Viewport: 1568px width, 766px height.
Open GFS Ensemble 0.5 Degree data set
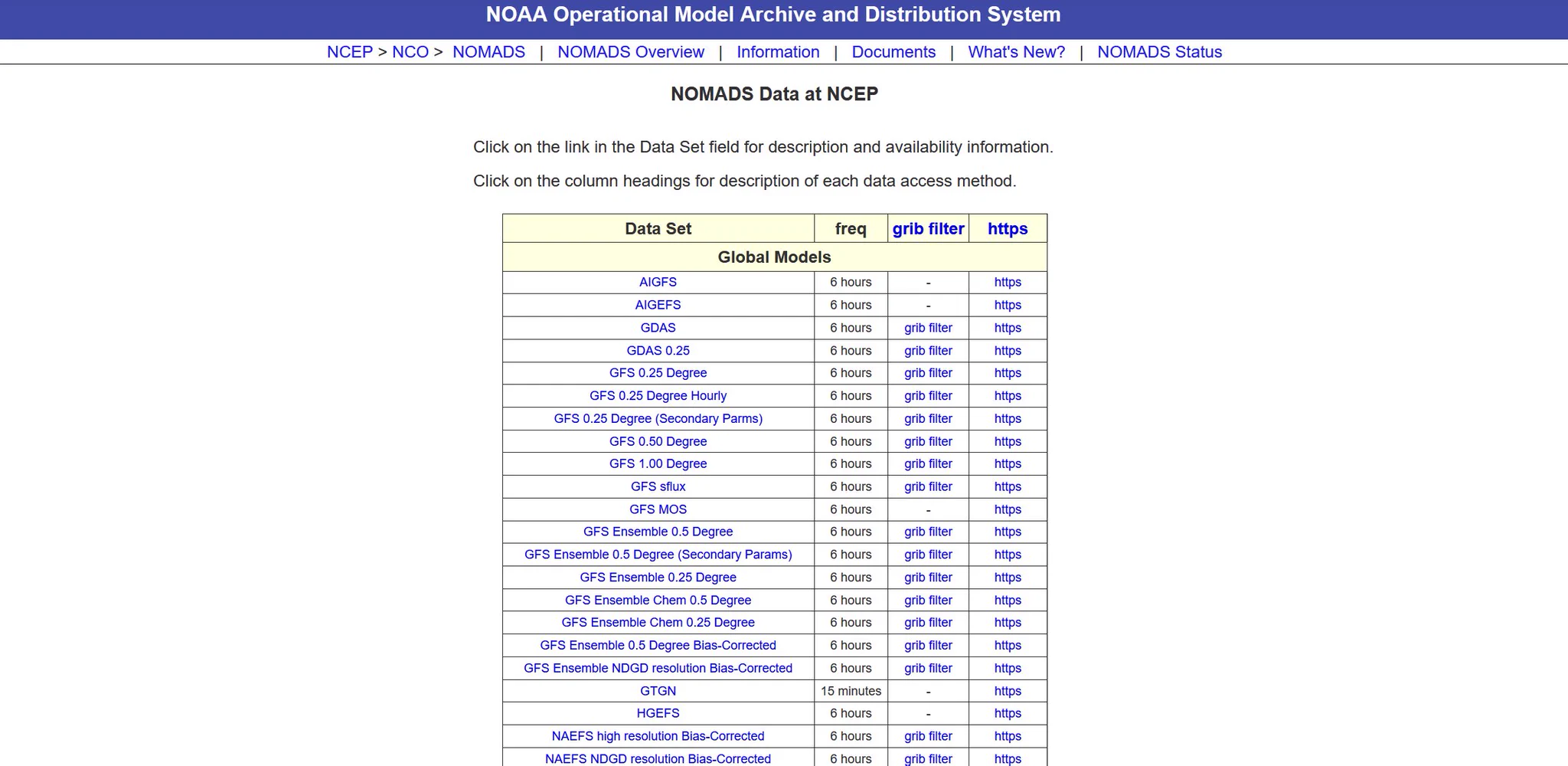click(x=658, y=532)
